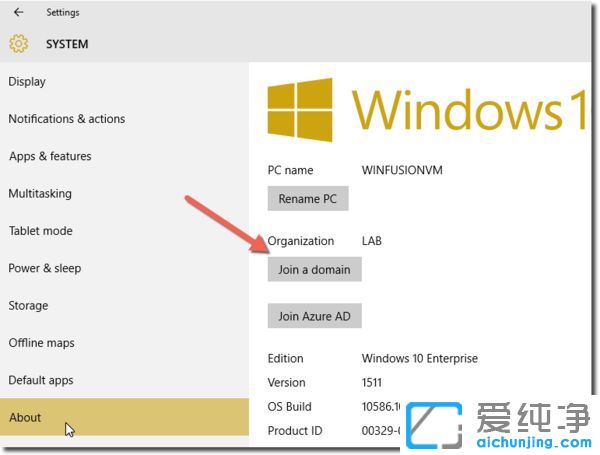Click the Windows 10 Enterprise edition text
Viewport: 600px width, 455px height.
click(x=420, y=359)
